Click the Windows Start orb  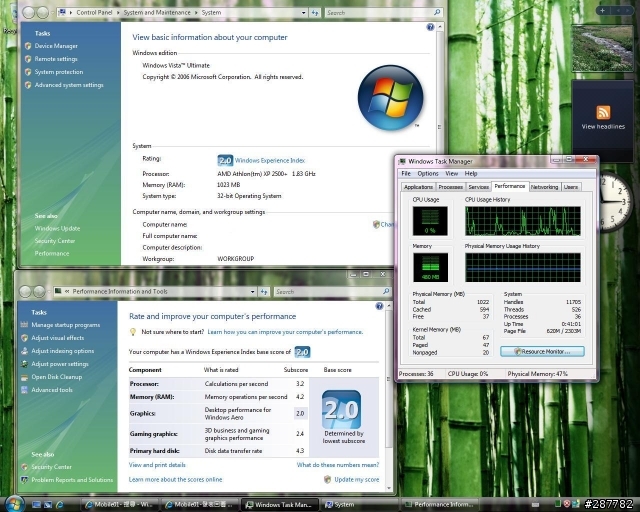(x=14, y=504)
